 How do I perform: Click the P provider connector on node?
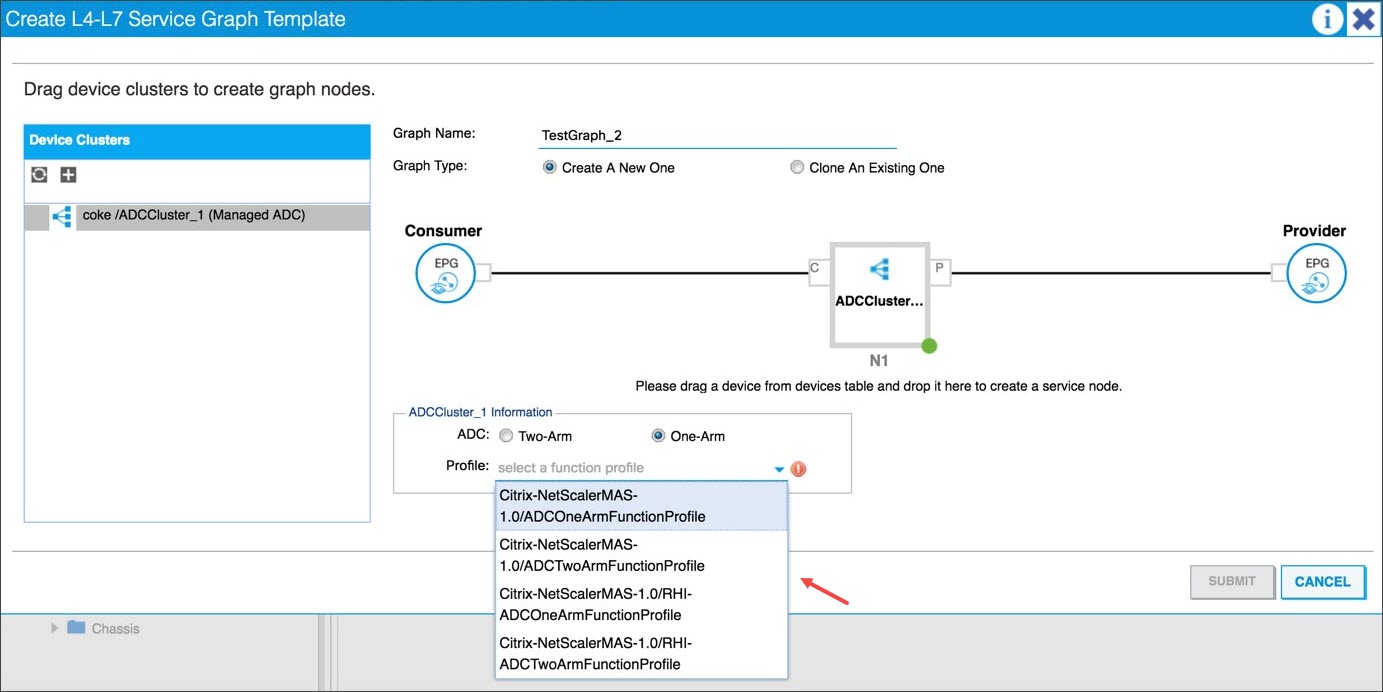[940, 268]
